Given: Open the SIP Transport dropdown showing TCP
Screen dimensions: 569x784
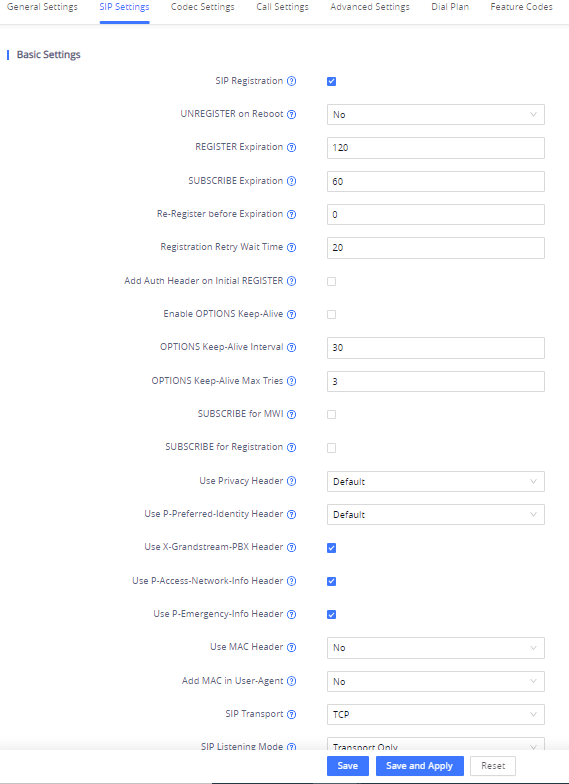Looking at the screenshot, I should (x=436, y=714).
